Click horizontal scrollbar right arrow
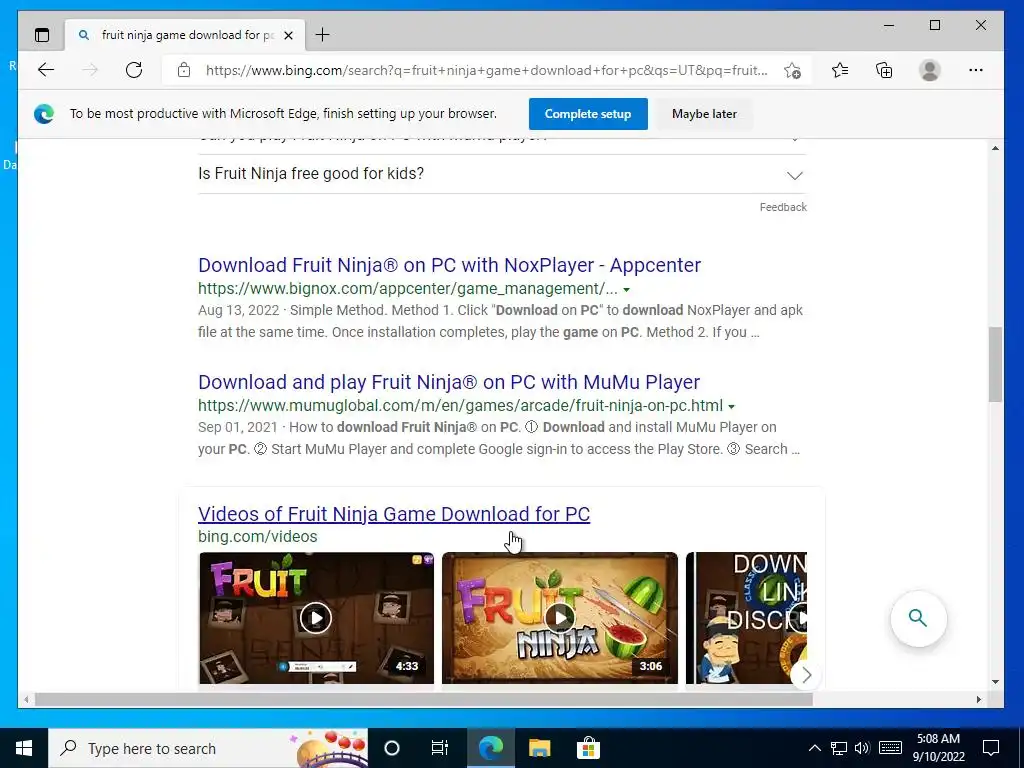 coord(978,699)
